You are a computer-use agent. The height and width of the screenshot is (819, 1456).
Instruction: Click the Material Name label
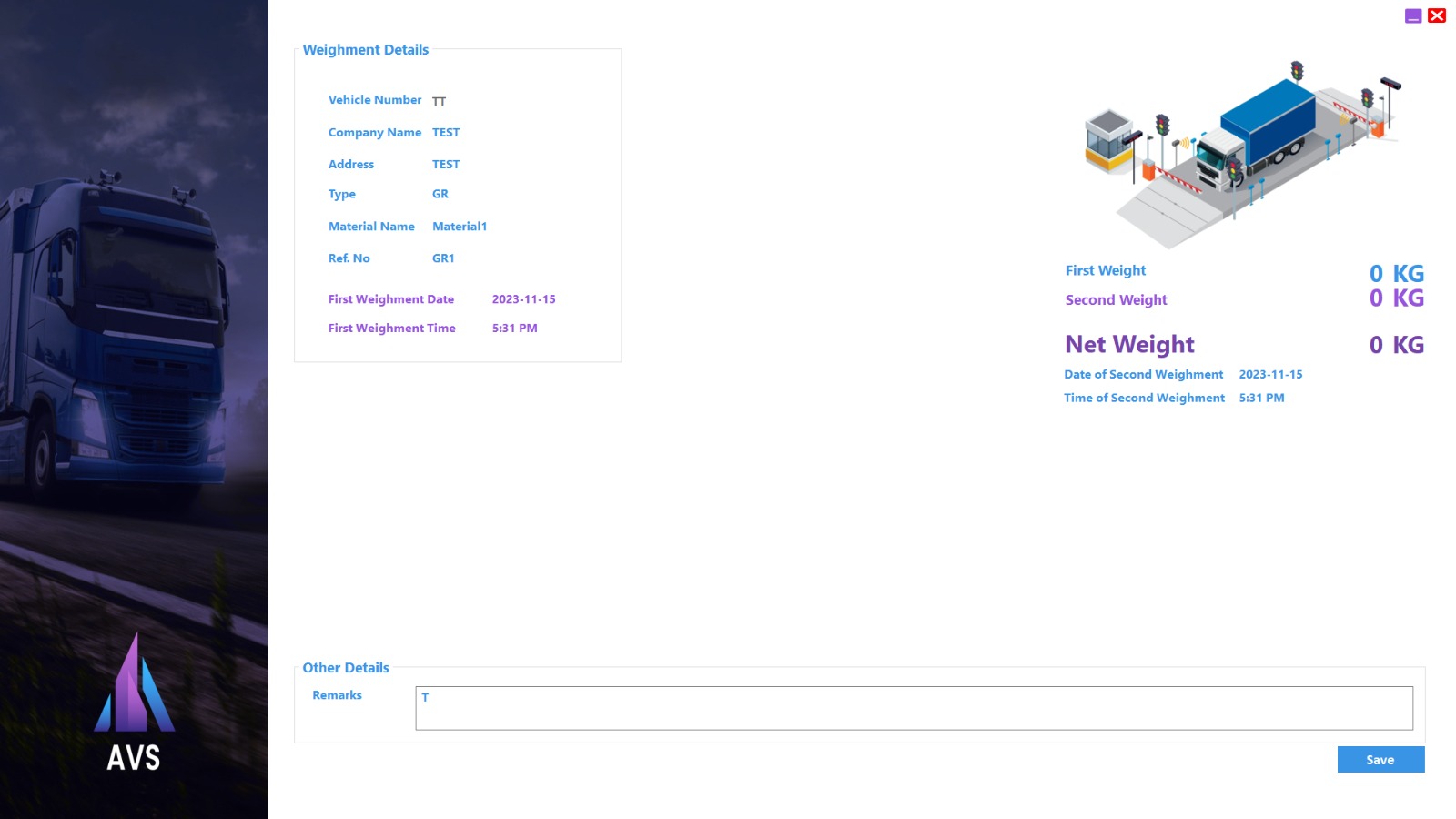pyautogui.click(x=371, y=227)
